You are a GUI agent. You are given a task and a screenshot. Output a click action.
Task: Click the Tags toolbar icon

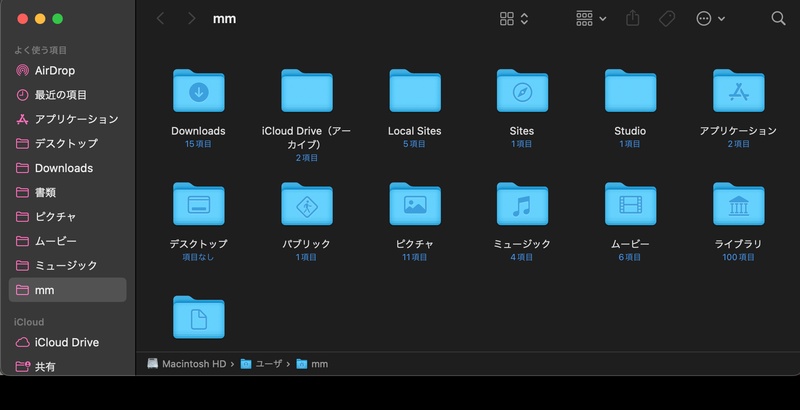[667, 19]
